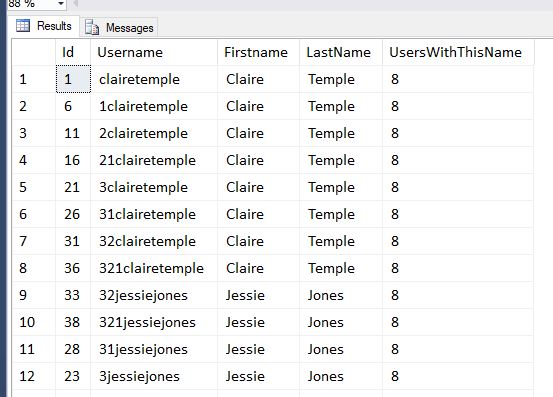Click the UsersWithThisName column header
Screen dimensions: 553x397
click(x=458, y=53)
